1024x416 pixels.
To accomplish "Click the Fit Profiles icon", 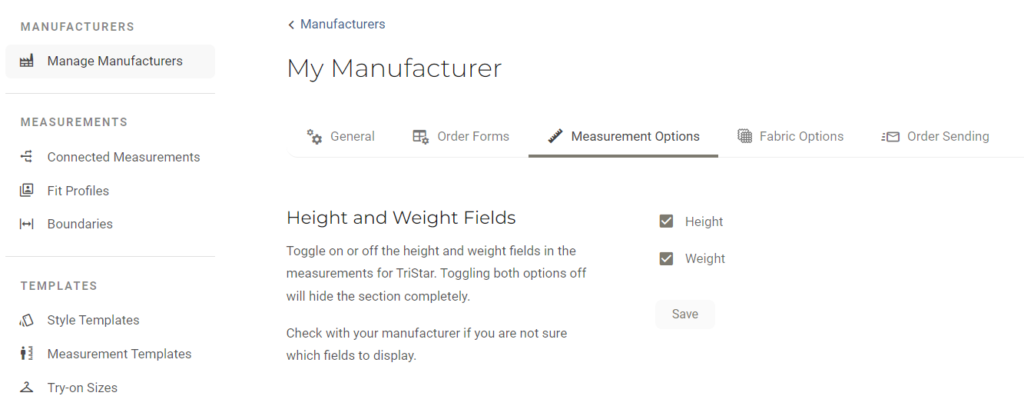I will 26,190.
